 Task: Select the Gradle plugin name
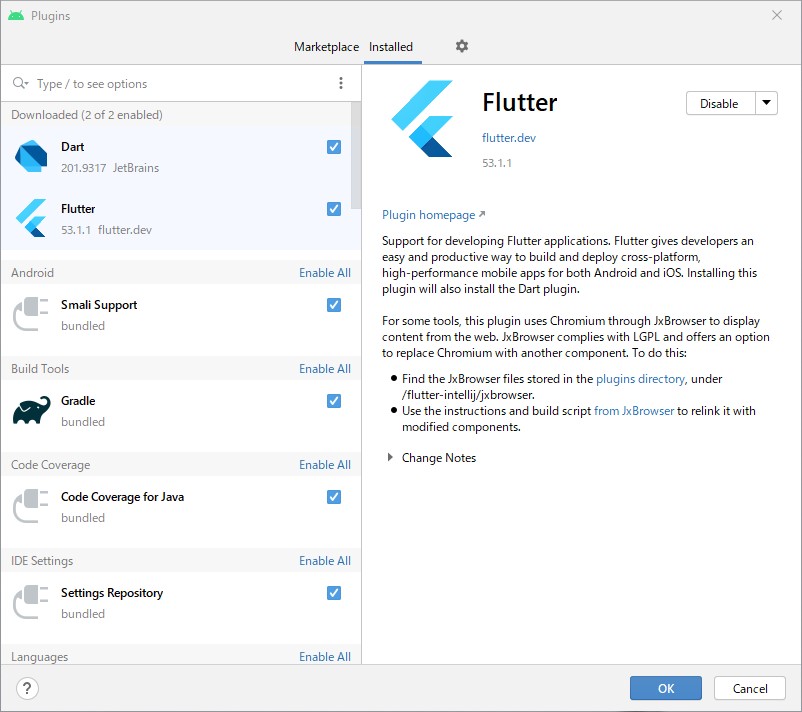pos(78,401)
